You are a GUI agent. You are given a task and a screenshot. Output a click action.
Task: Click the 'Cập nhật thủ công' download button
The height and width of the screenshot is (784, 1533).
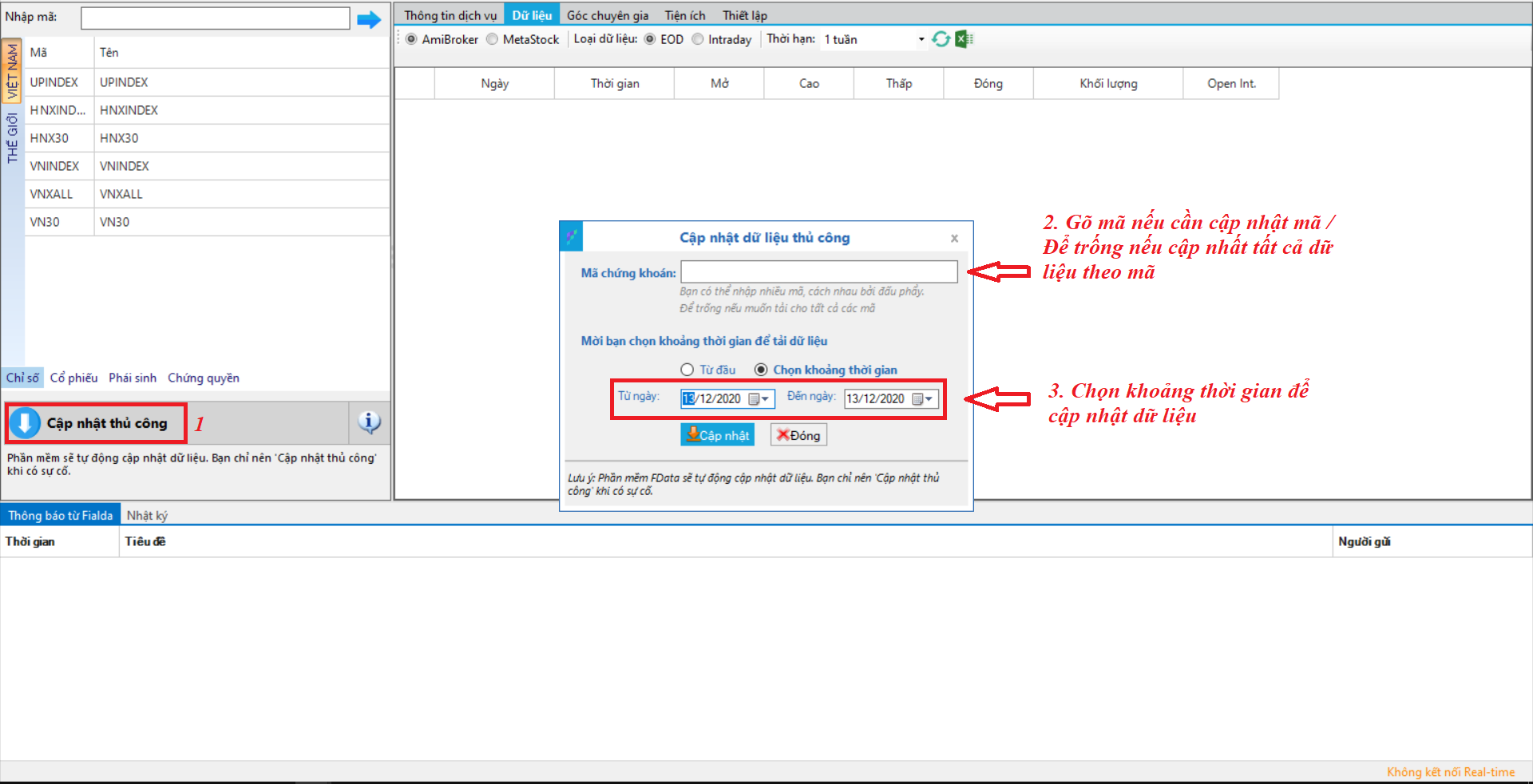click(x=97, y=423)
